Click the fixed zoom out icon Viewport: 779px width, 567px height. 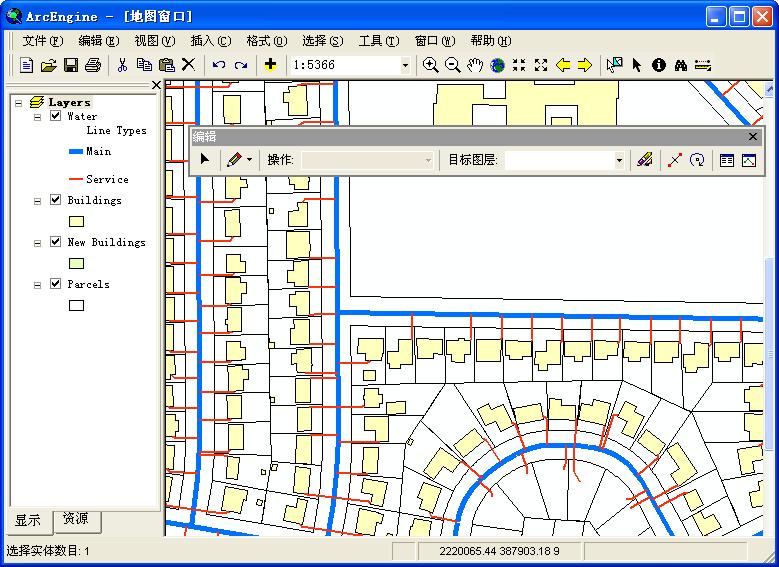[x=541, y=65]
